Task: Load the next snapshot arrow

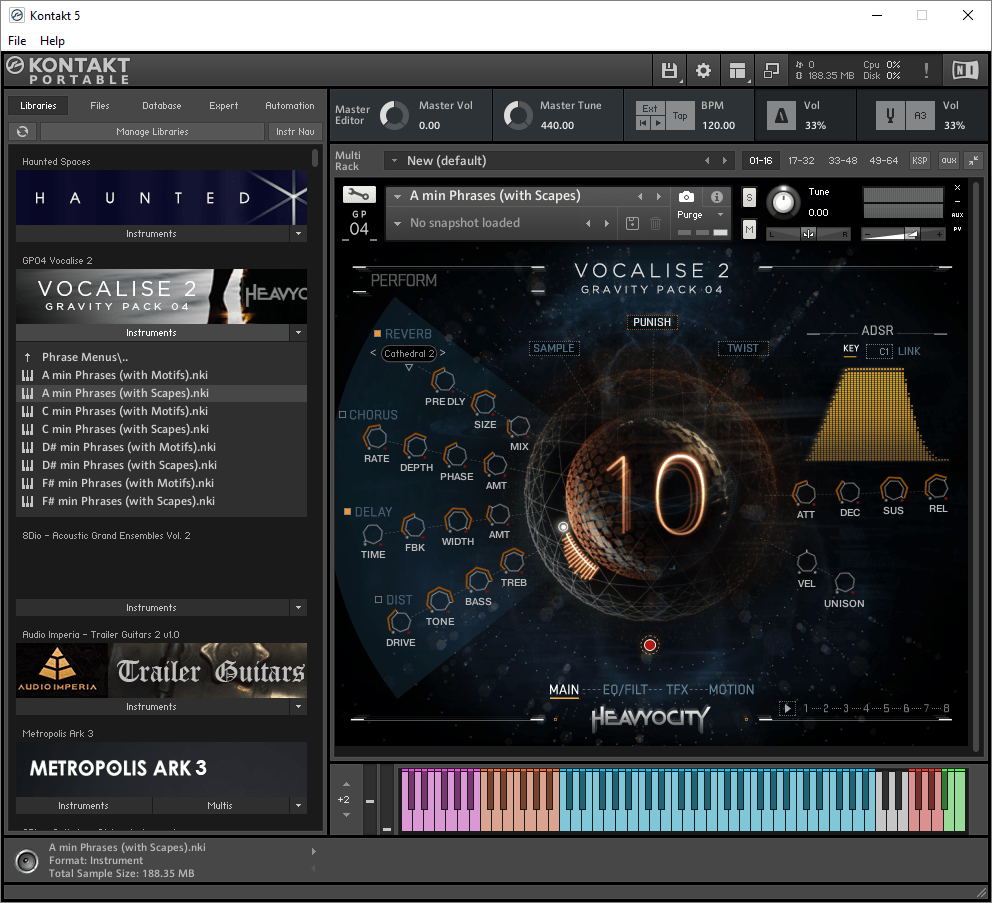Action: (x=607, y=223)
